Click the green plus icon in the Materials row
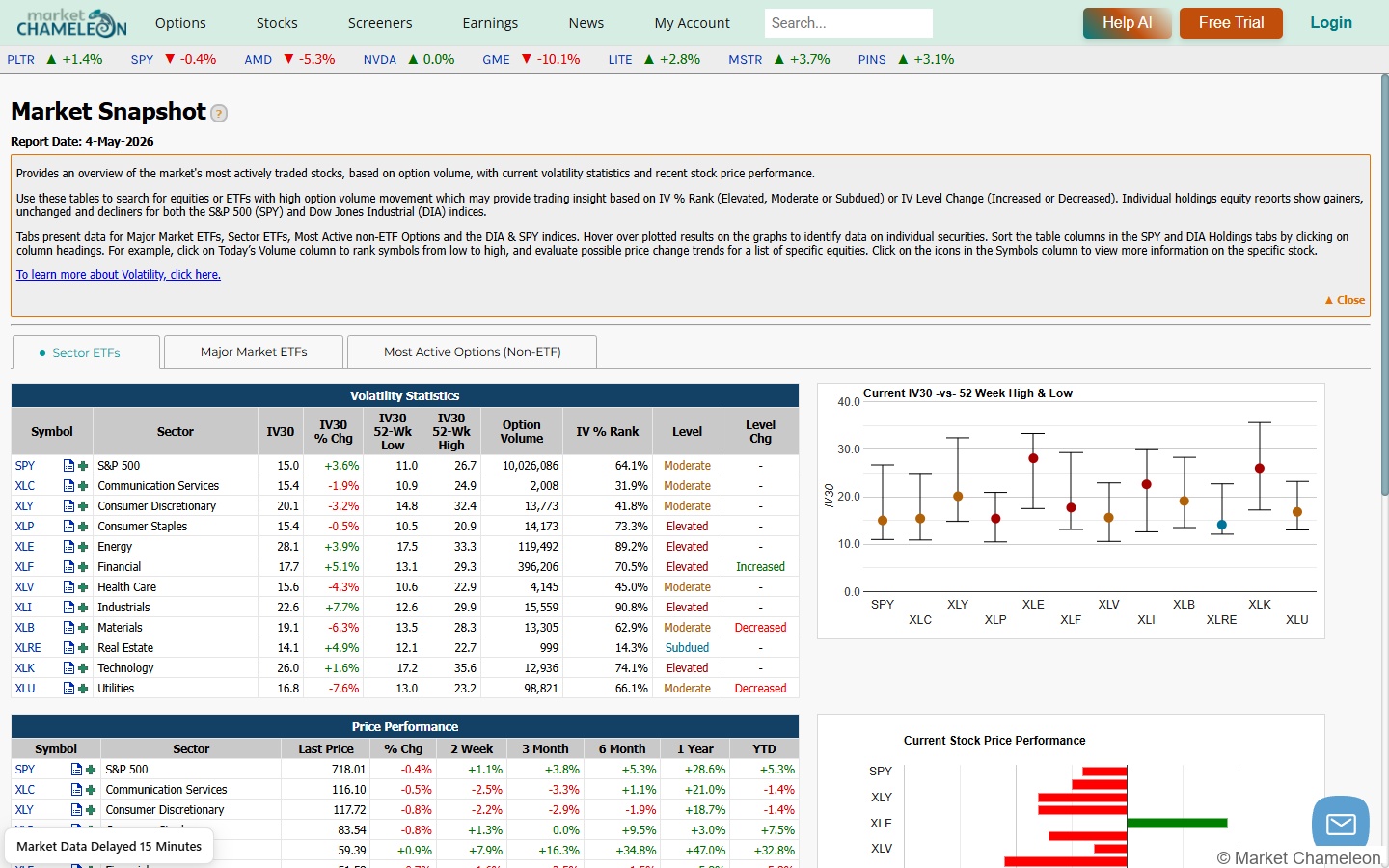Viewport: 1389px width, 868px height. coord(83,628)
